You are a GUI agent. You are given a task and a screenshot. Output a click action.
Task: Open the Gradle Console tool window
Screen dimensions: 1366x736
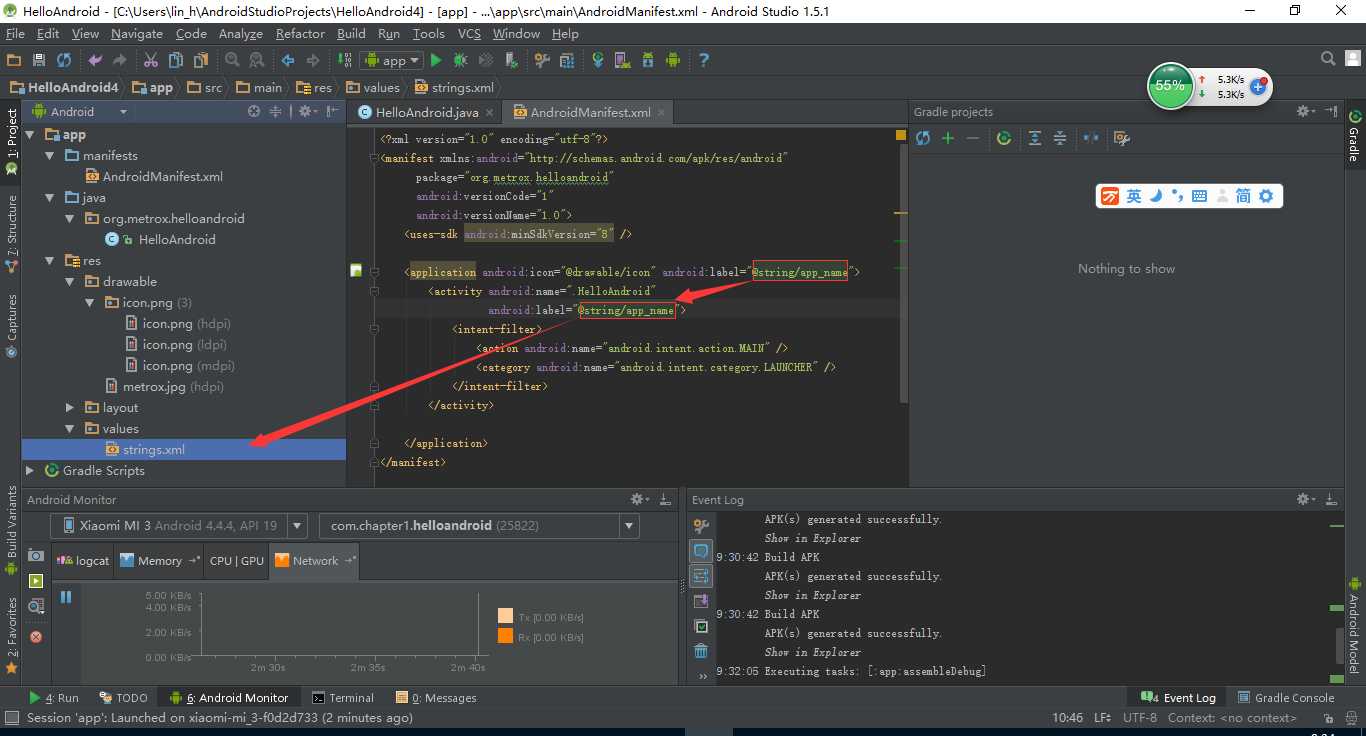click(x=1286, y=698)
